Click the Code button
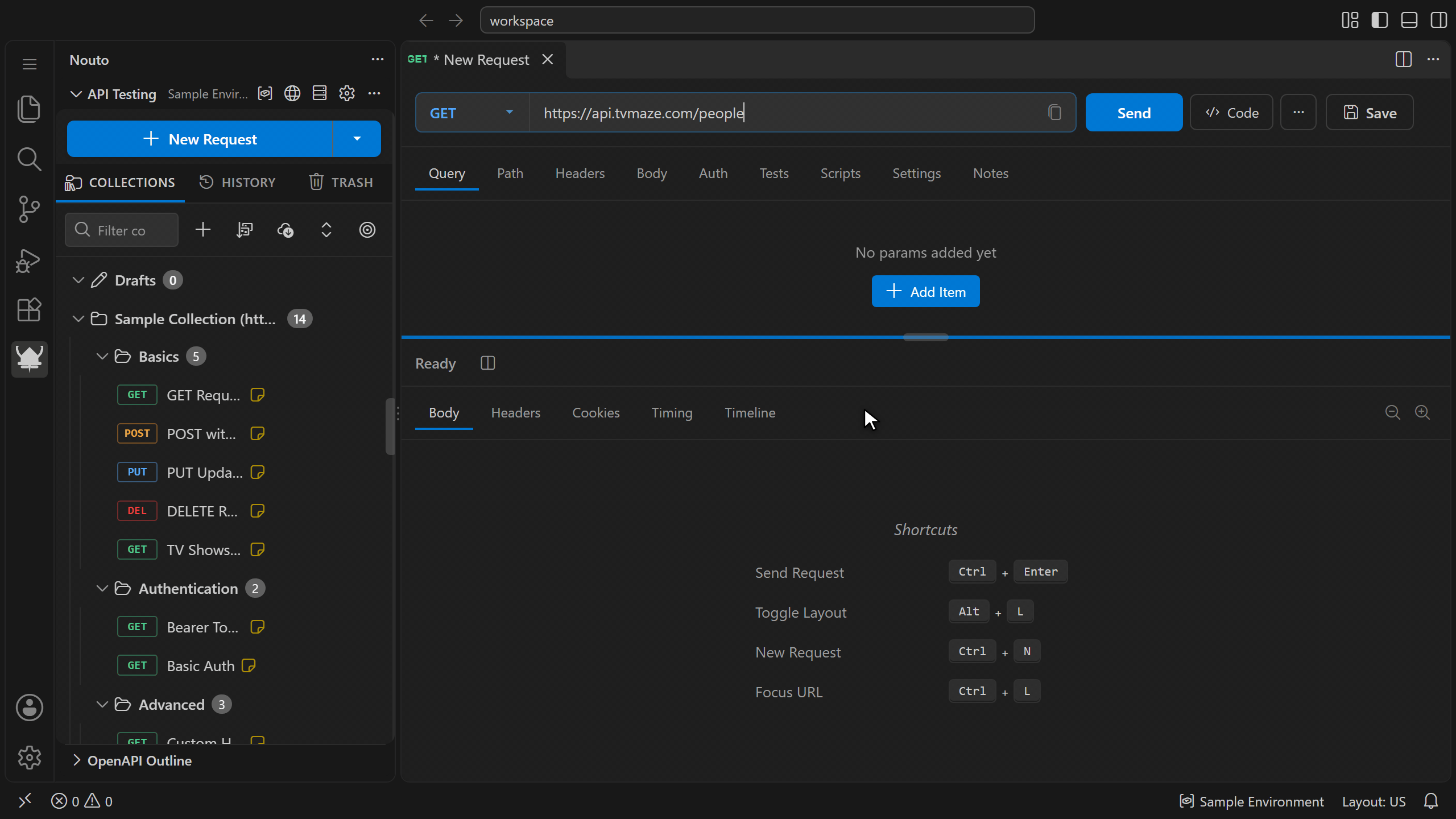1456x819 pixels. pyautogui.click(x=1231, y=113)
